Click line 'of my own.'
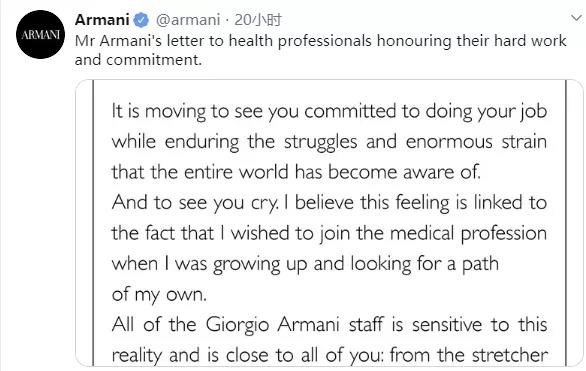This screenshot has height=371, width=586. (x=159, y=295)
